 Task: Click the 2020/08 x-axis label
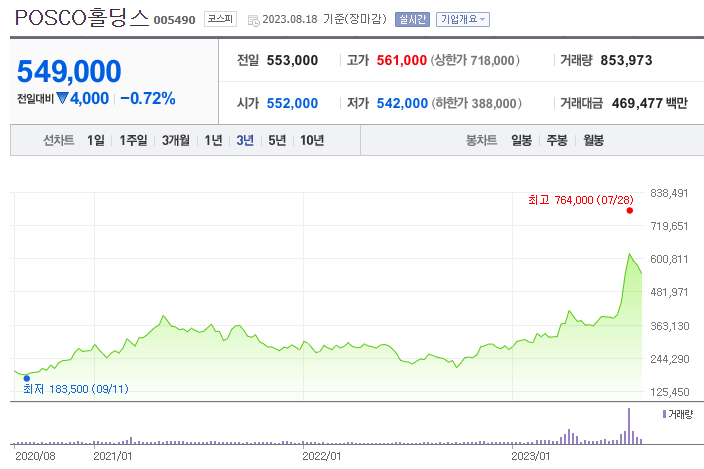click(x=35, y=456)
